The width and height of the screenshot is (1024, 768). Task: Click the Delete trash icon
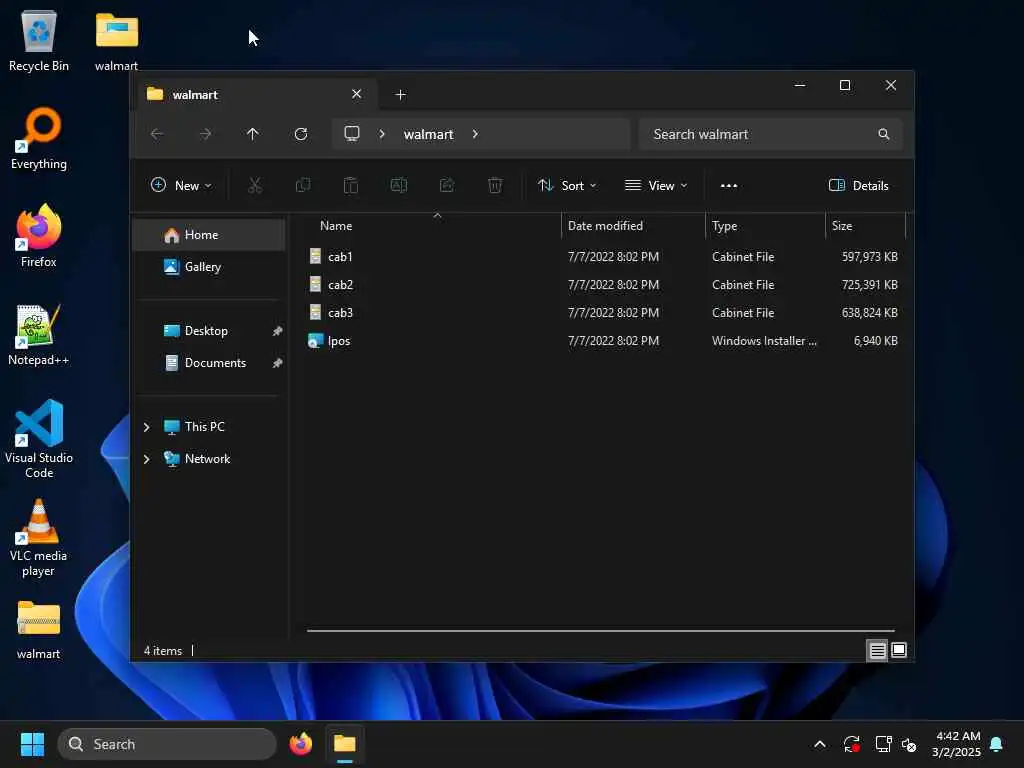(495, 185)
